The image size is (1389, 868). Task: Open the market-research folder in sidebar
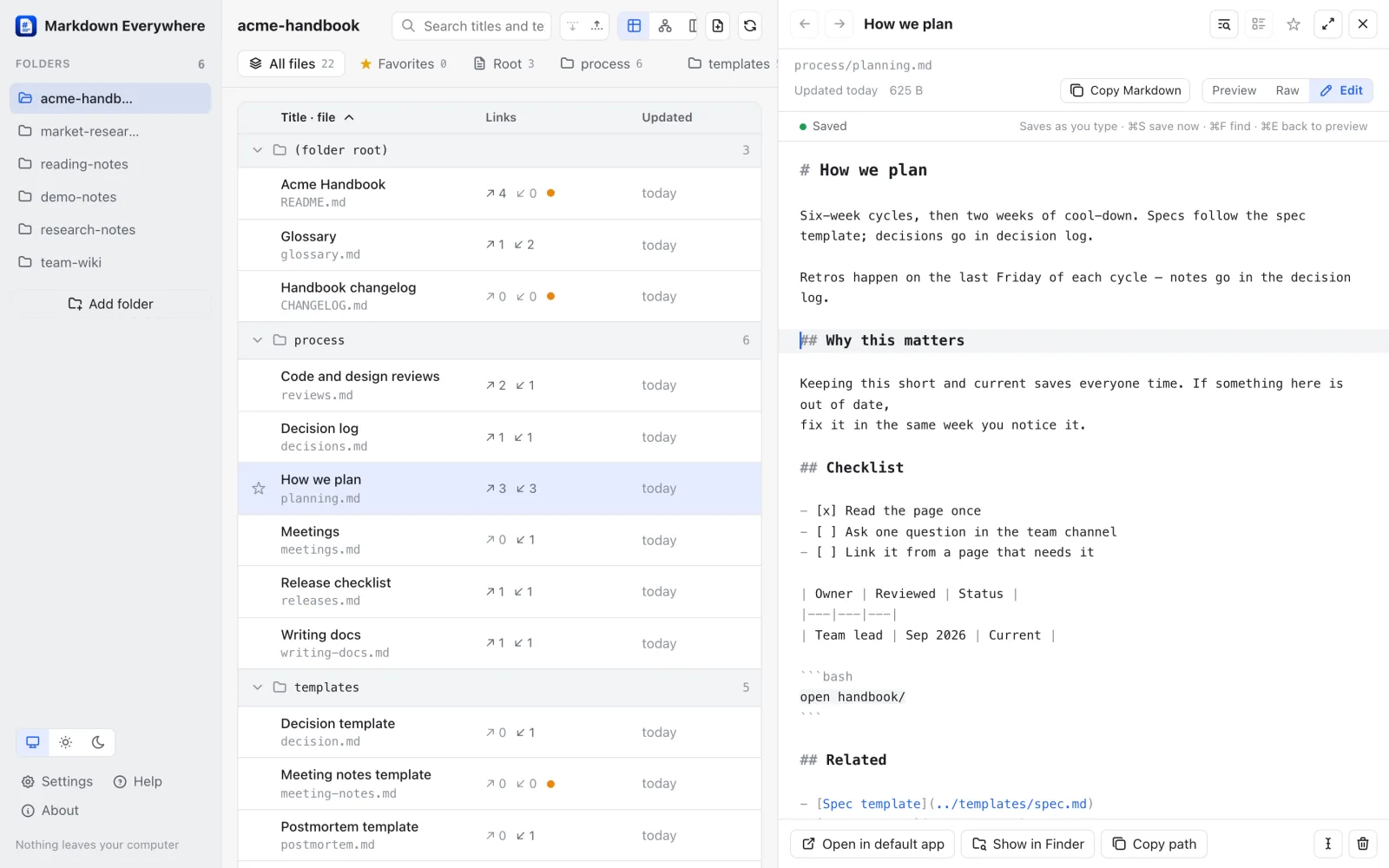tap(110, 131)
